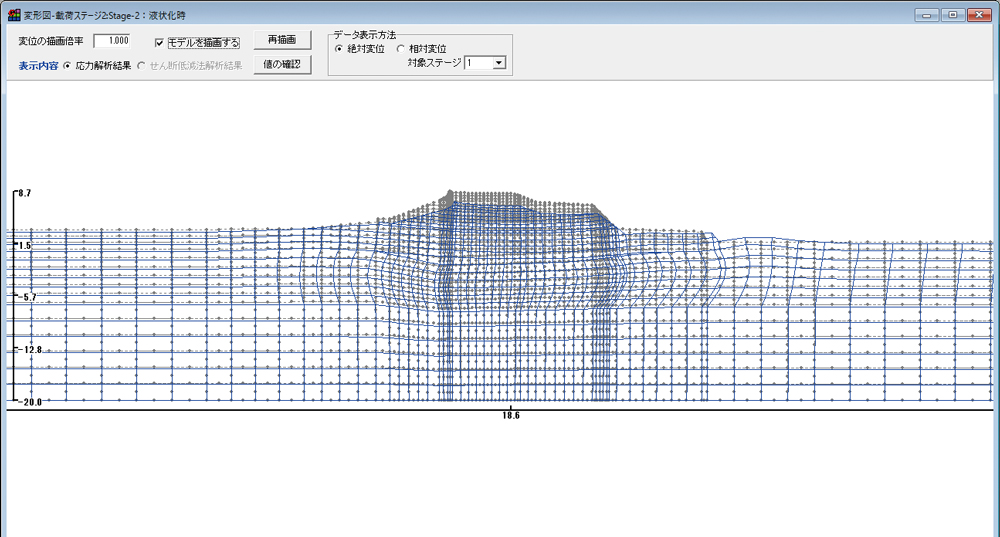The image size is (1000, 537).
Task: Choose the せん断低流法解析結果 radio option
Action: coord(141,66)
